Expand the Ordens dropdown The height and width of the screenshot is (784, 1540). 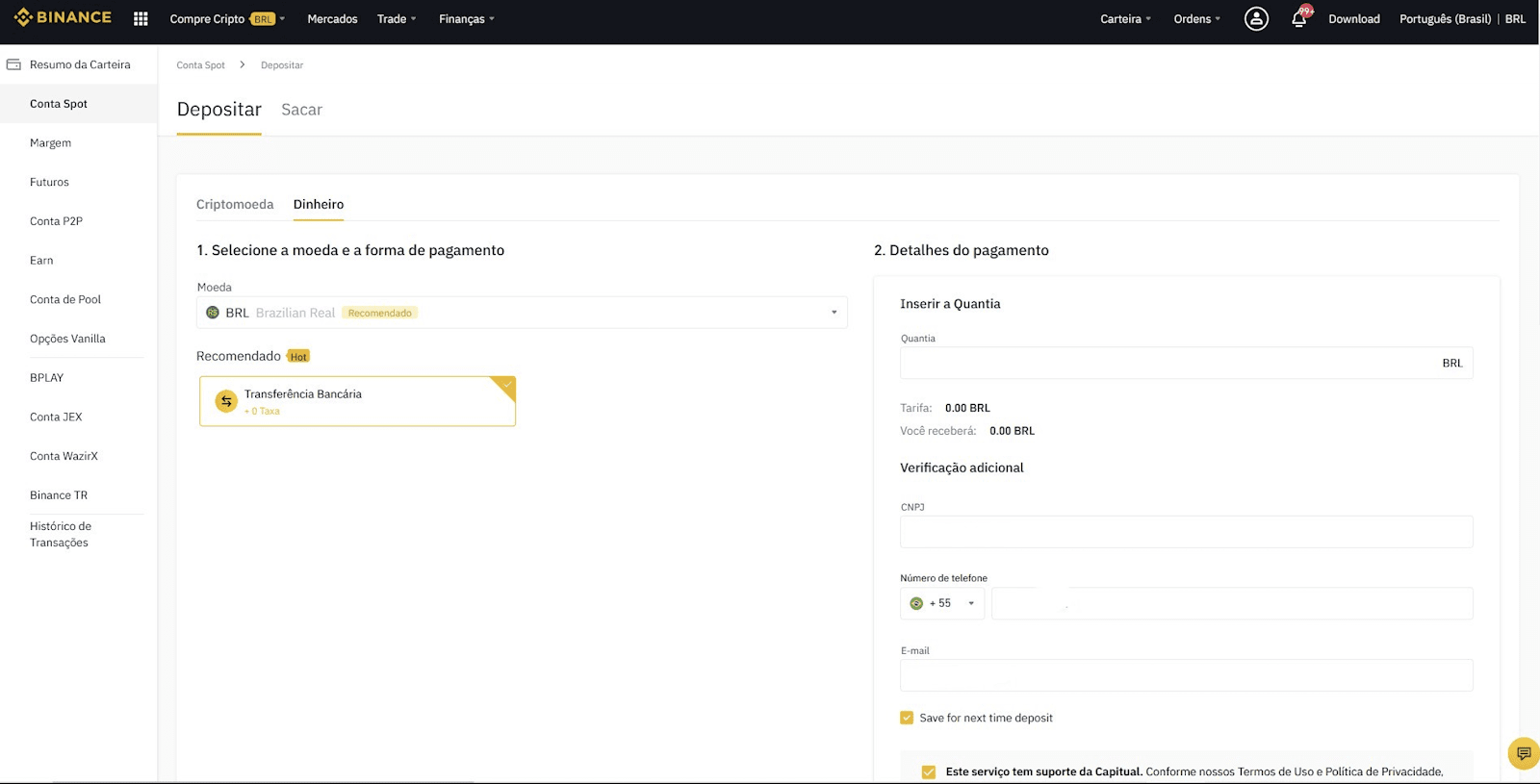[1197, 18]
